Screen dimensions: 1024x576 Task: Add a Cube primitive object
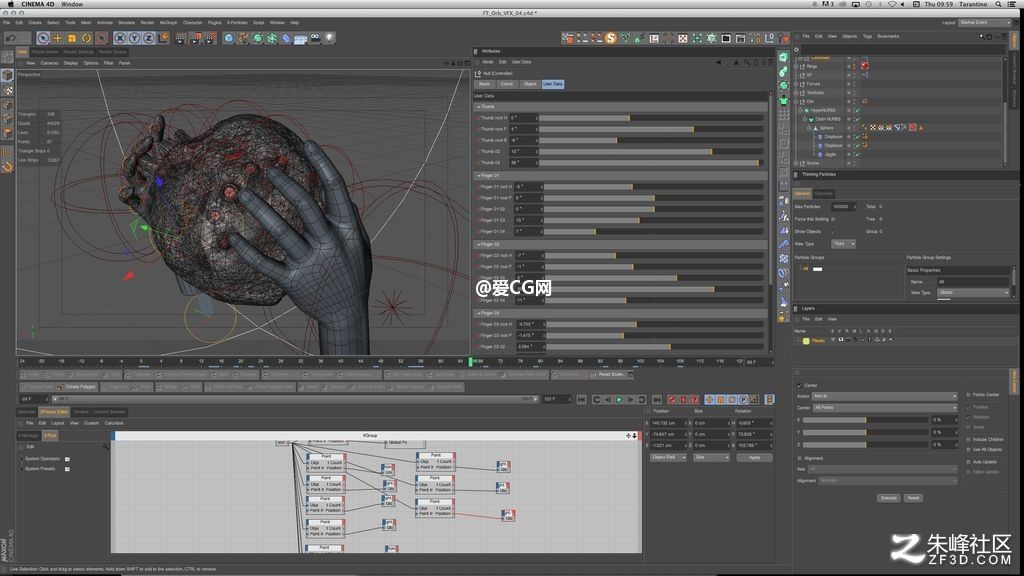(x=229, y=39)
